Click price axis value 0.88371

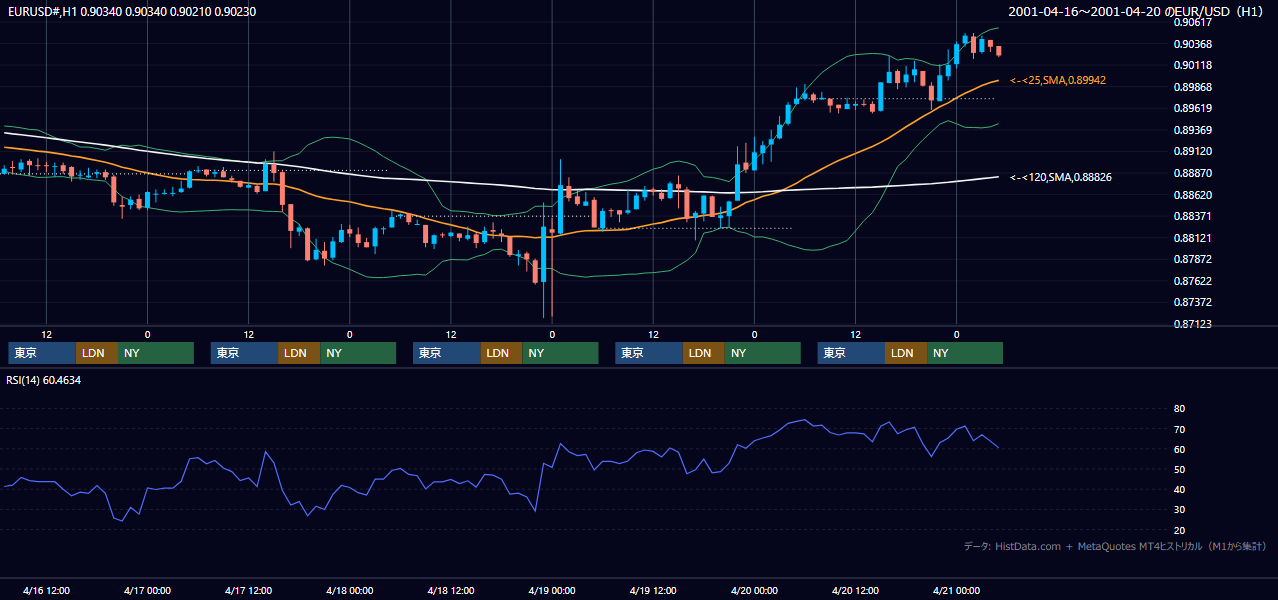click(1192, 216)
